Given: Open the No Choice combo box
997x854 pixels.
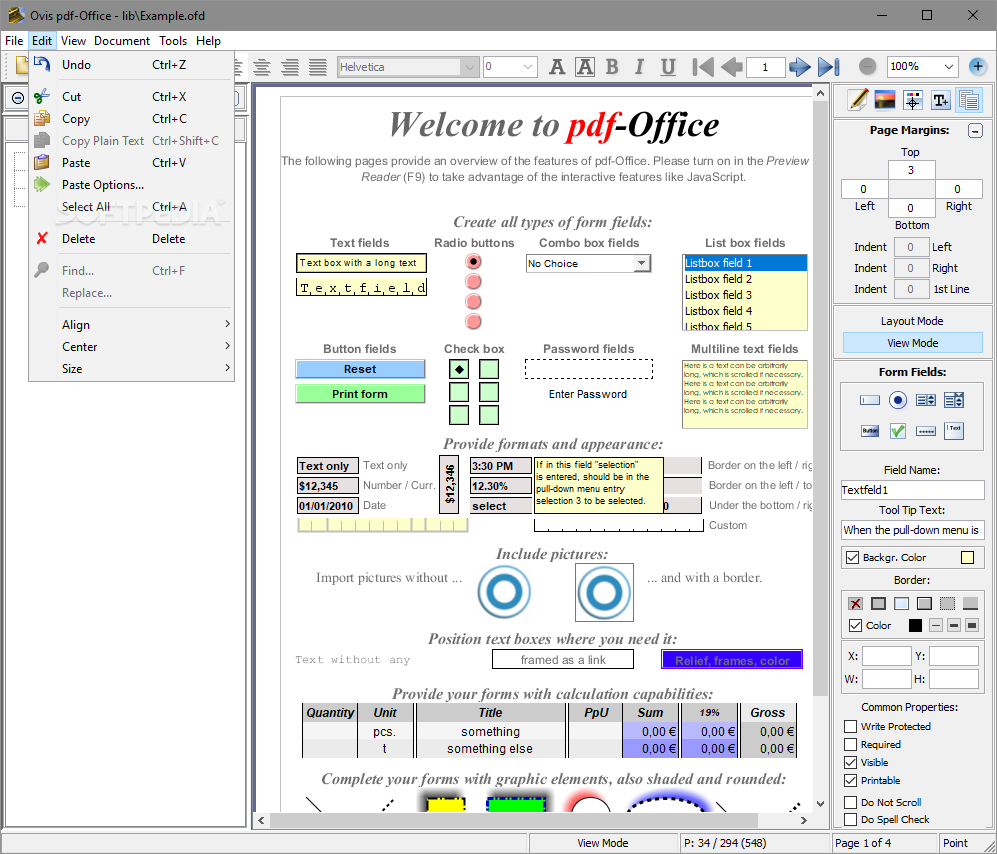Looking at the screenshot, I should (588, 263).
